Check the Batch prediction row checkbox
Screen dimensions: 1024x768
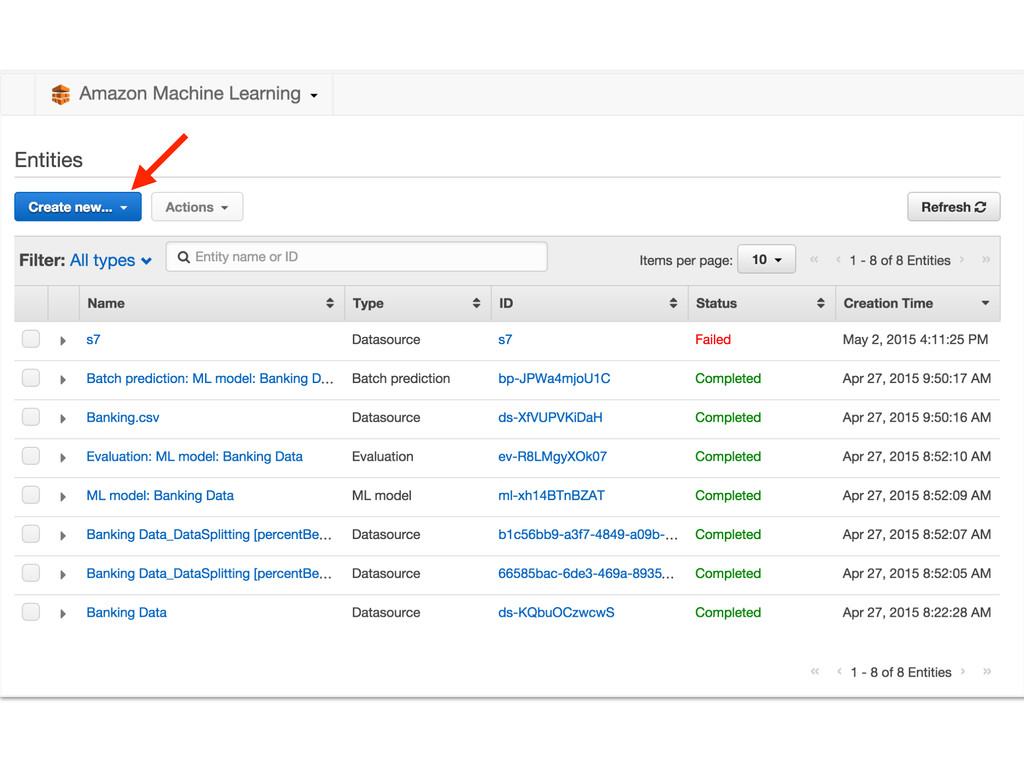point(31,378)
